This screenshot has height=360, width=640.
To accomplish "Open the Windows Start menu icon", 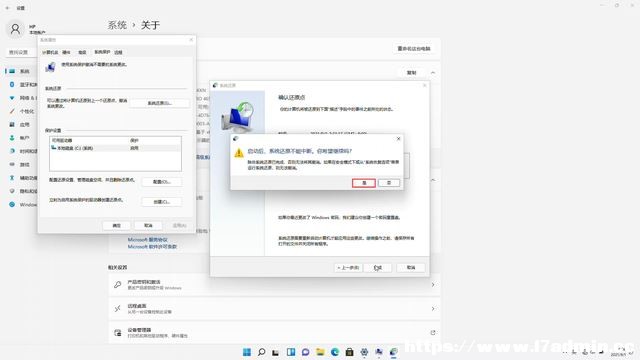I will click(x=247, y=352).
